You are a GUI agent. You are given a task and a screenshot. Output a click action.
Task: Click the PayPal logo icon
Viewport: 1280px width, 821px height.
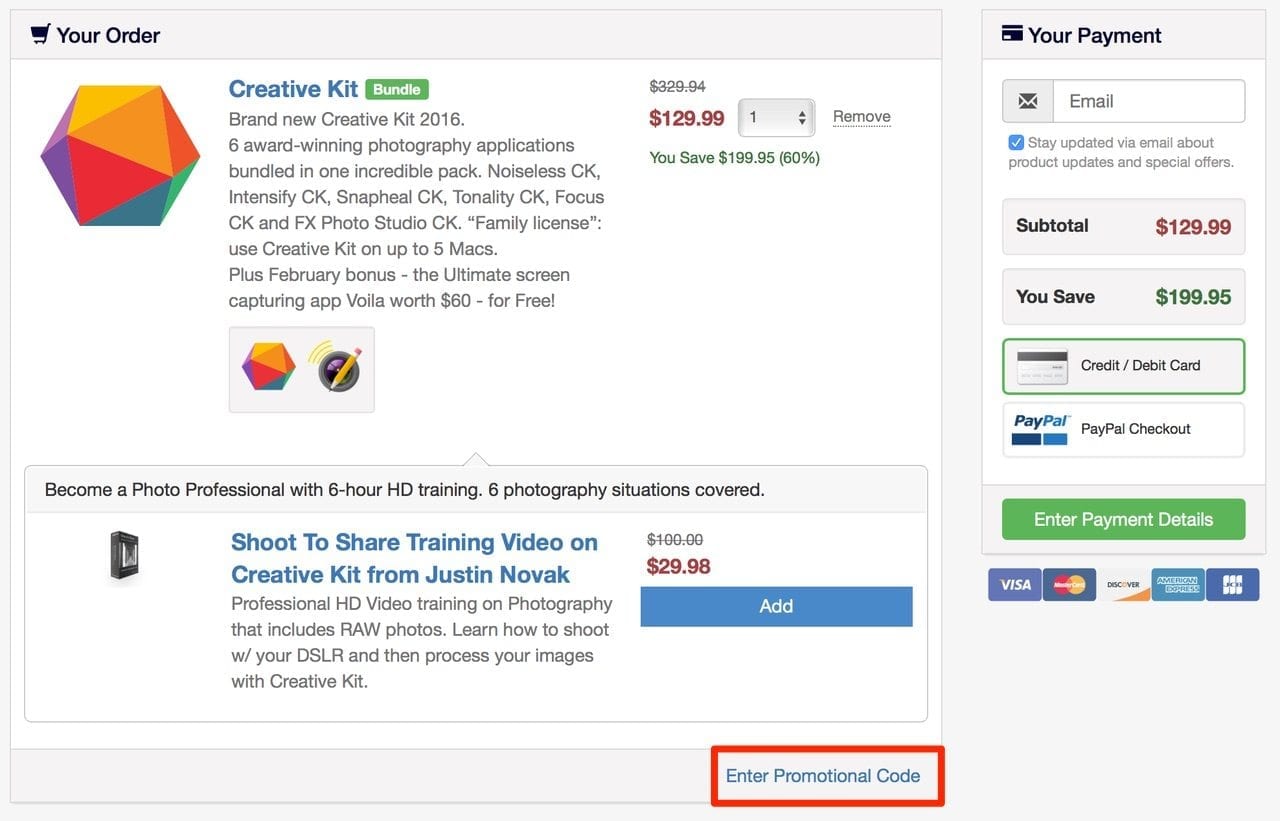click(1041, 429)
